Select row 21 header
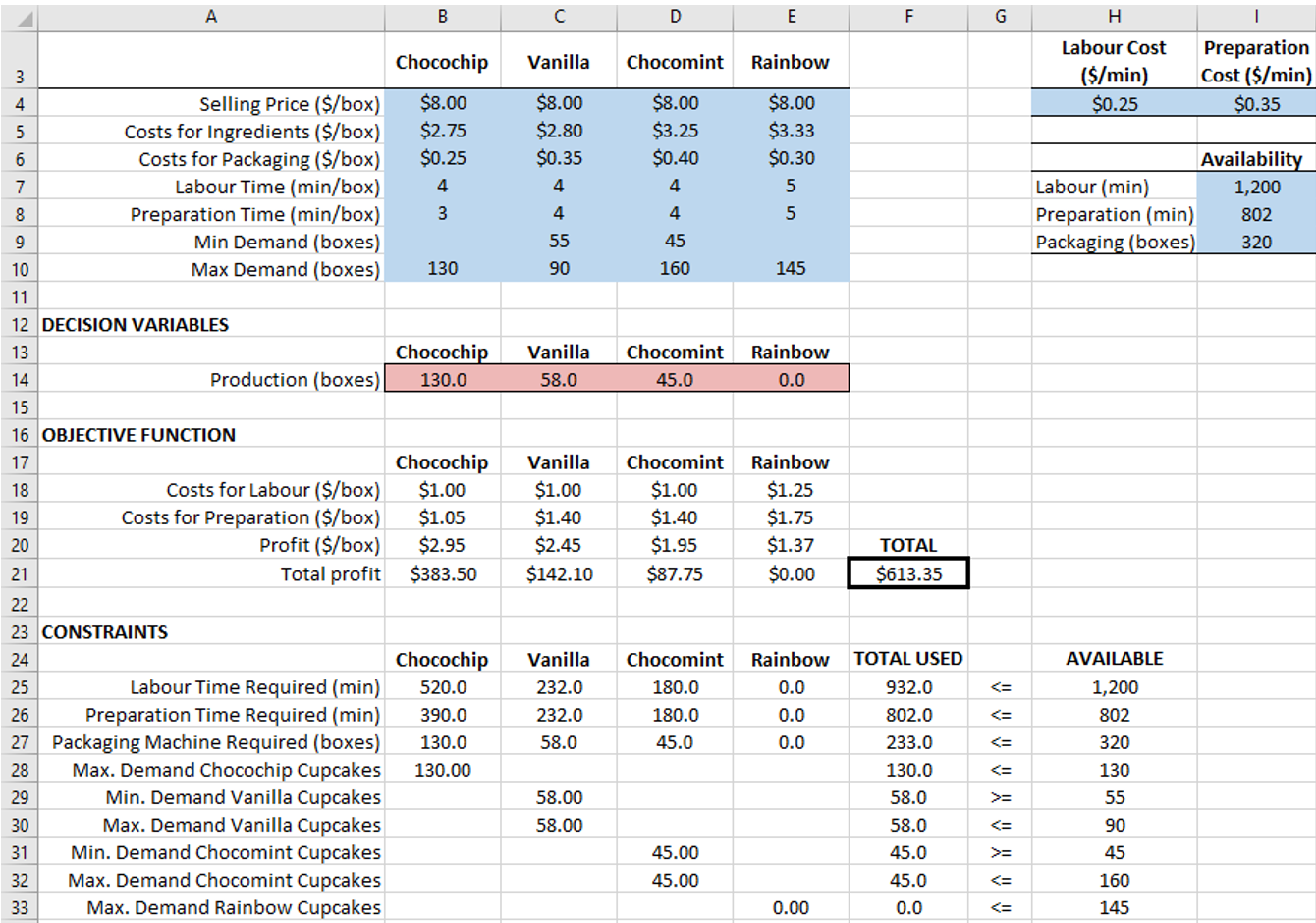Screen dimensions: 1316x923 pyautogui.click(x=20, y=574)
